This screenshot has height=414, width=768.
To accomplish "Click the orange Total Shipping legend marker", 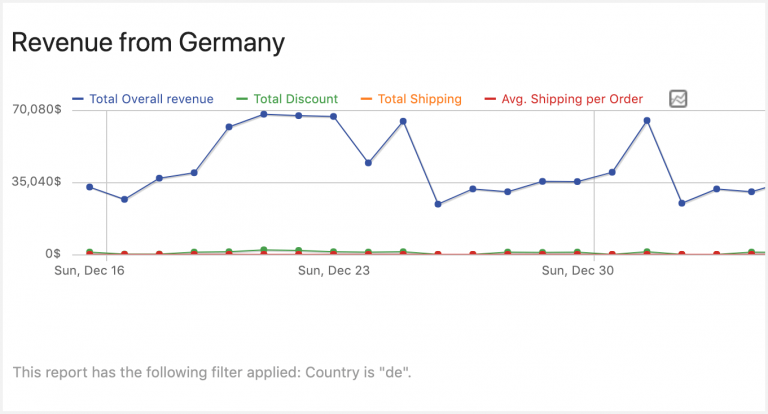I will (x=365, y=99).
